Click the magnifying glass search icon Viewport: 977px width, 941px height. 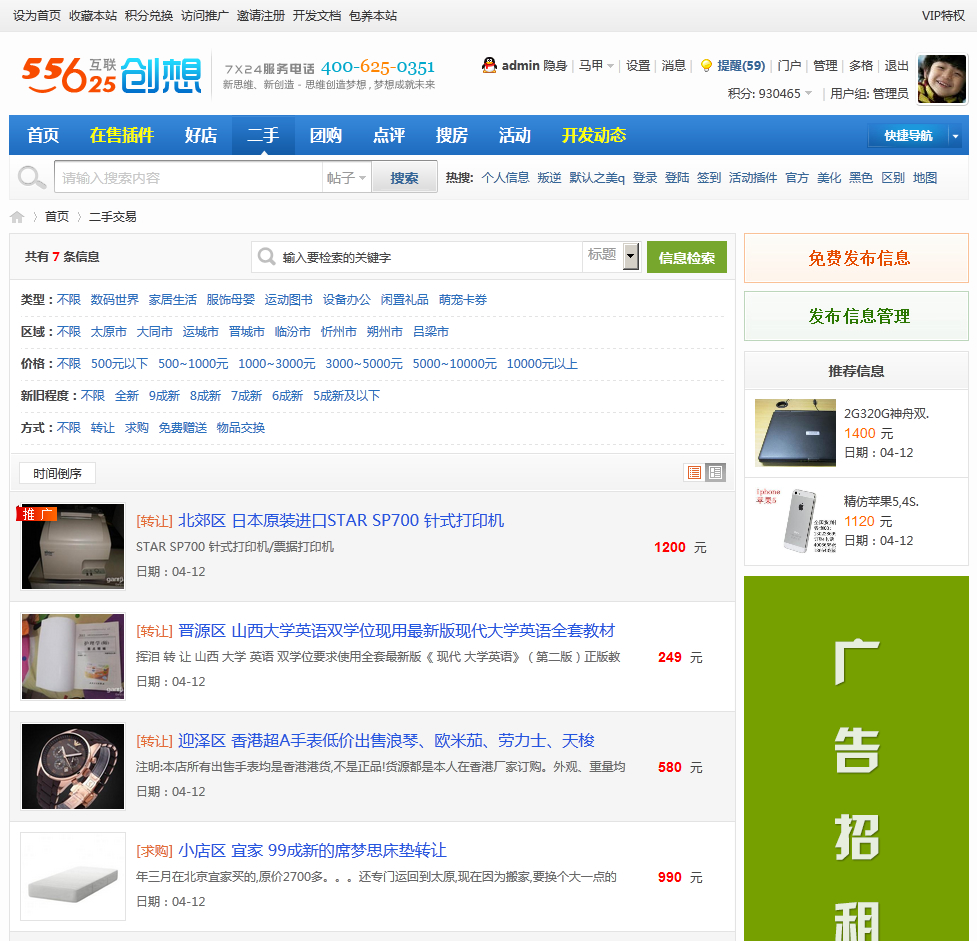tap(31, 177)
